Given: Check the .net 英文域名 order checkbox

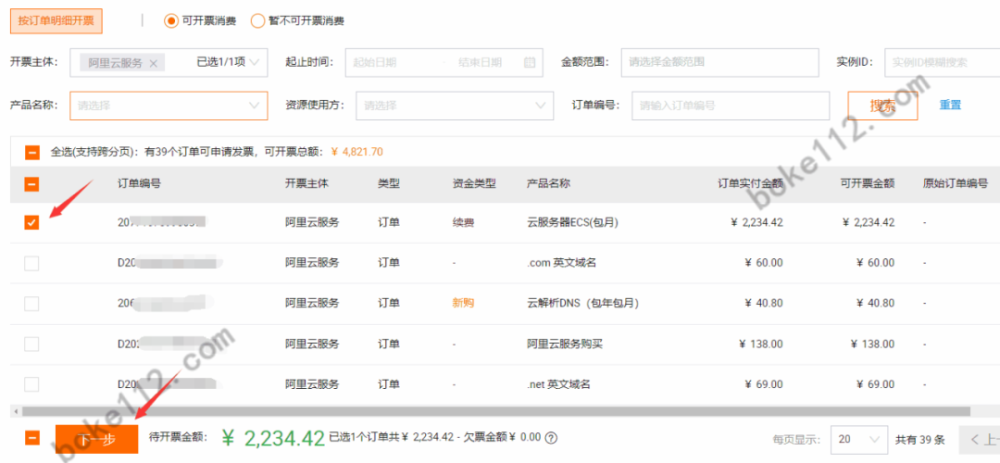Looking at the screenshot, I should click(32, 385).
